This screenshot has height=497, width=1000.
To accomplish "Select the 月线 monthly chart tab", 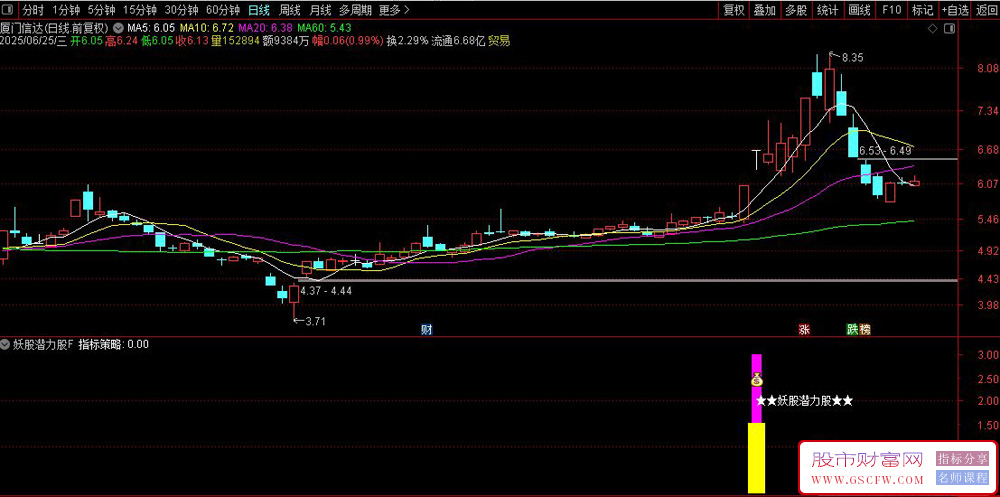I will (320, 10).
